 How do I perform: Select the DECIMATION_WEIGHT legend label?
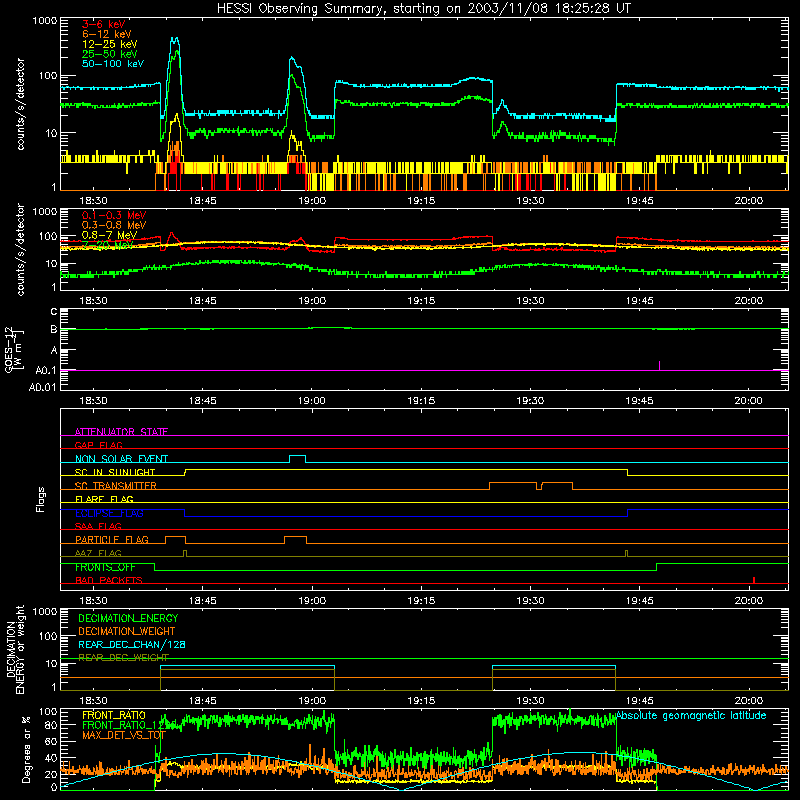pyautogui.click(x=127, y=631)
